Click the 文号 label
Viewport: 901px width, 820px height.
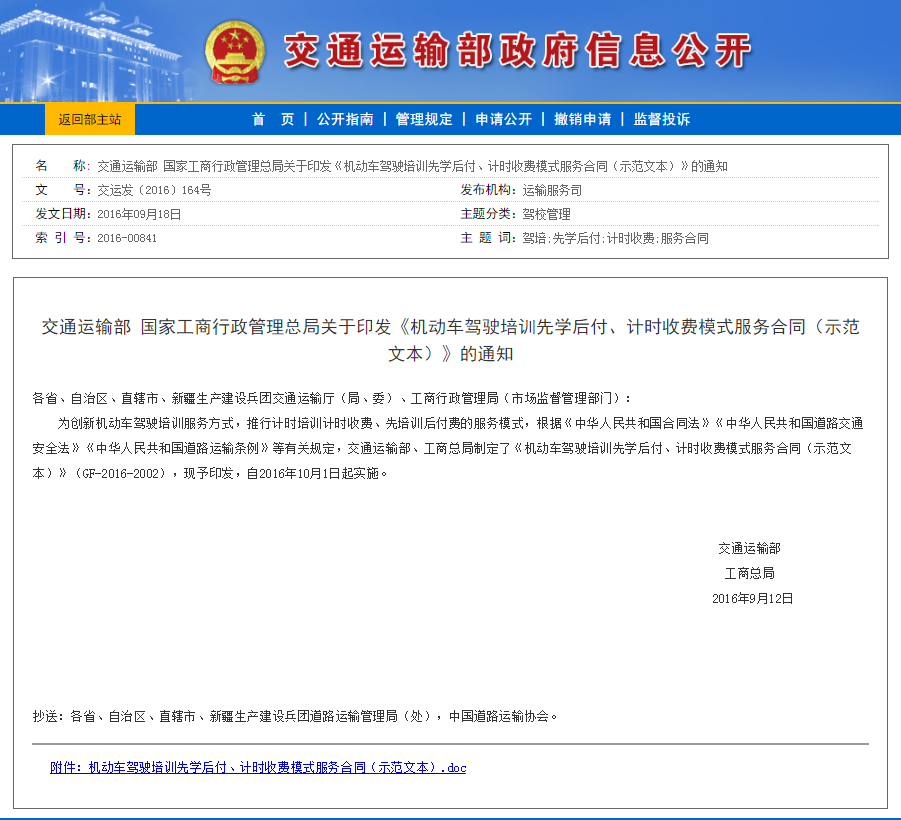coord(63,190)
